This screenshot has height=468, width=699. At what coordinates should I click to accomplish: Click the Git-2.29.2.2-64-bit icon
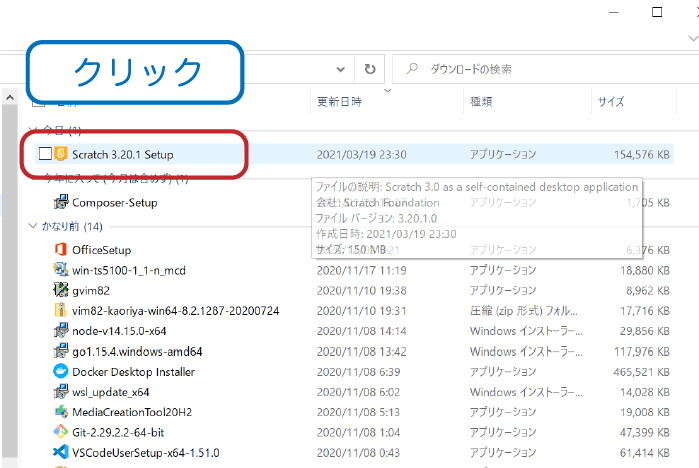tap(61, 432)
